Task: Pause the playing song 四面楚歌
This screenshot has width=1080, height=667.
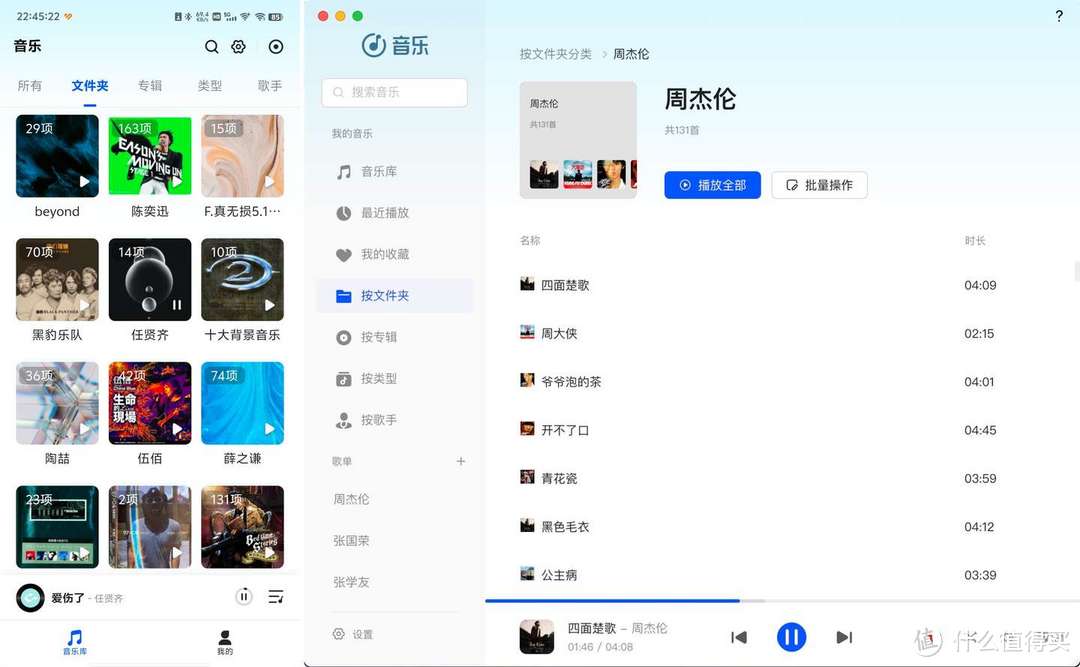Action: [x=791, y=636]
